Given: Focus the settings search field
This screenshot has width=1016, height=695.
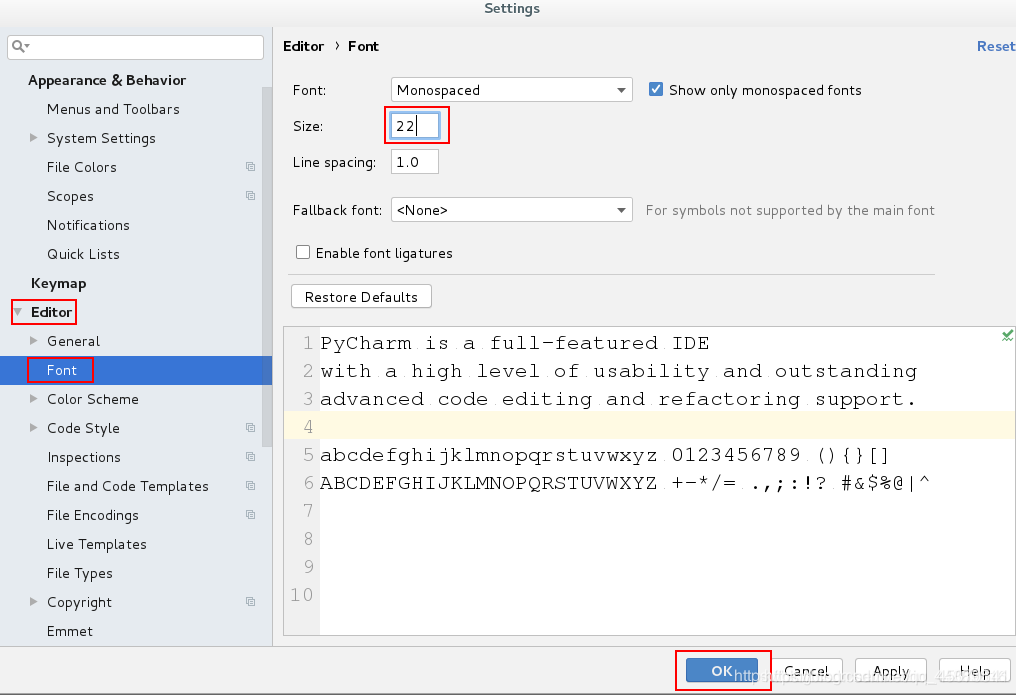Looking at the screenshot, I should [x=135, y=47].
